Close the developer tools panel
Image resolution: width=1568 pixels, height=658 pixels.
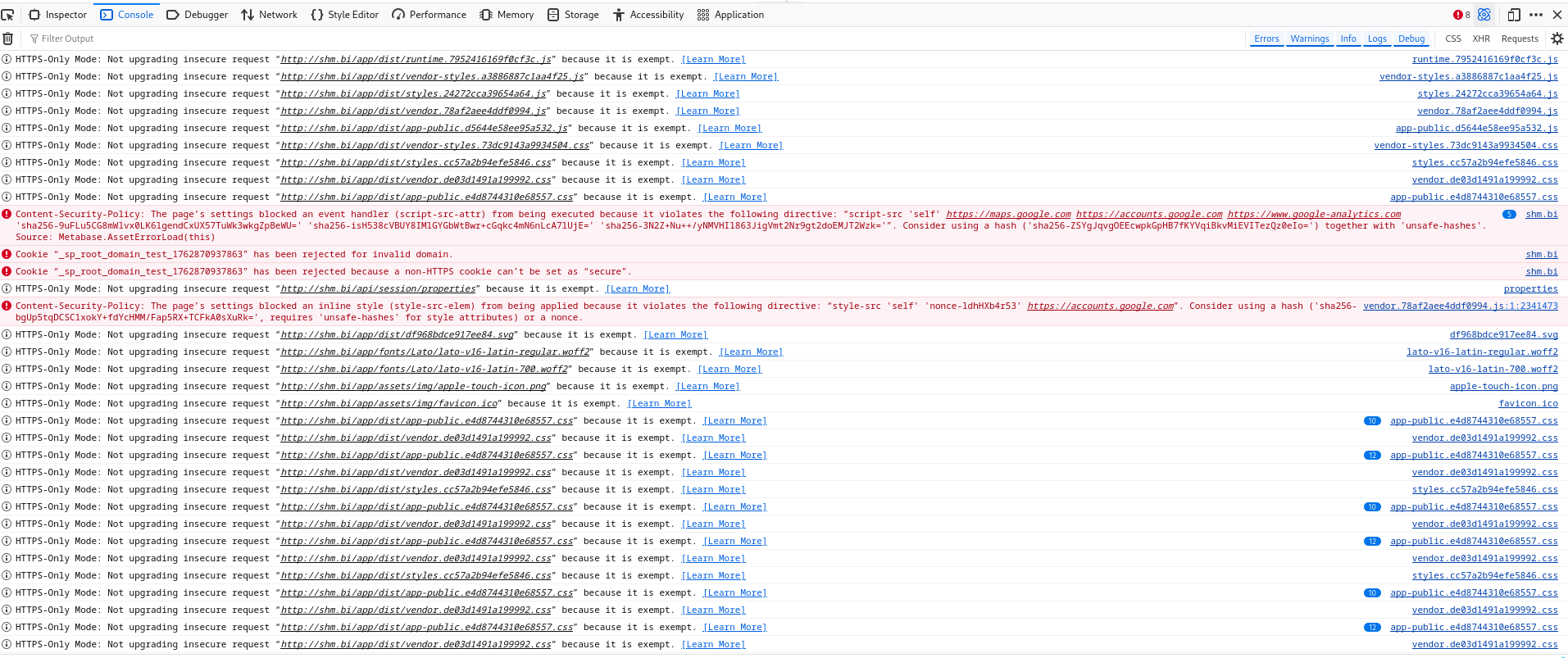[x=1557, y=15]
